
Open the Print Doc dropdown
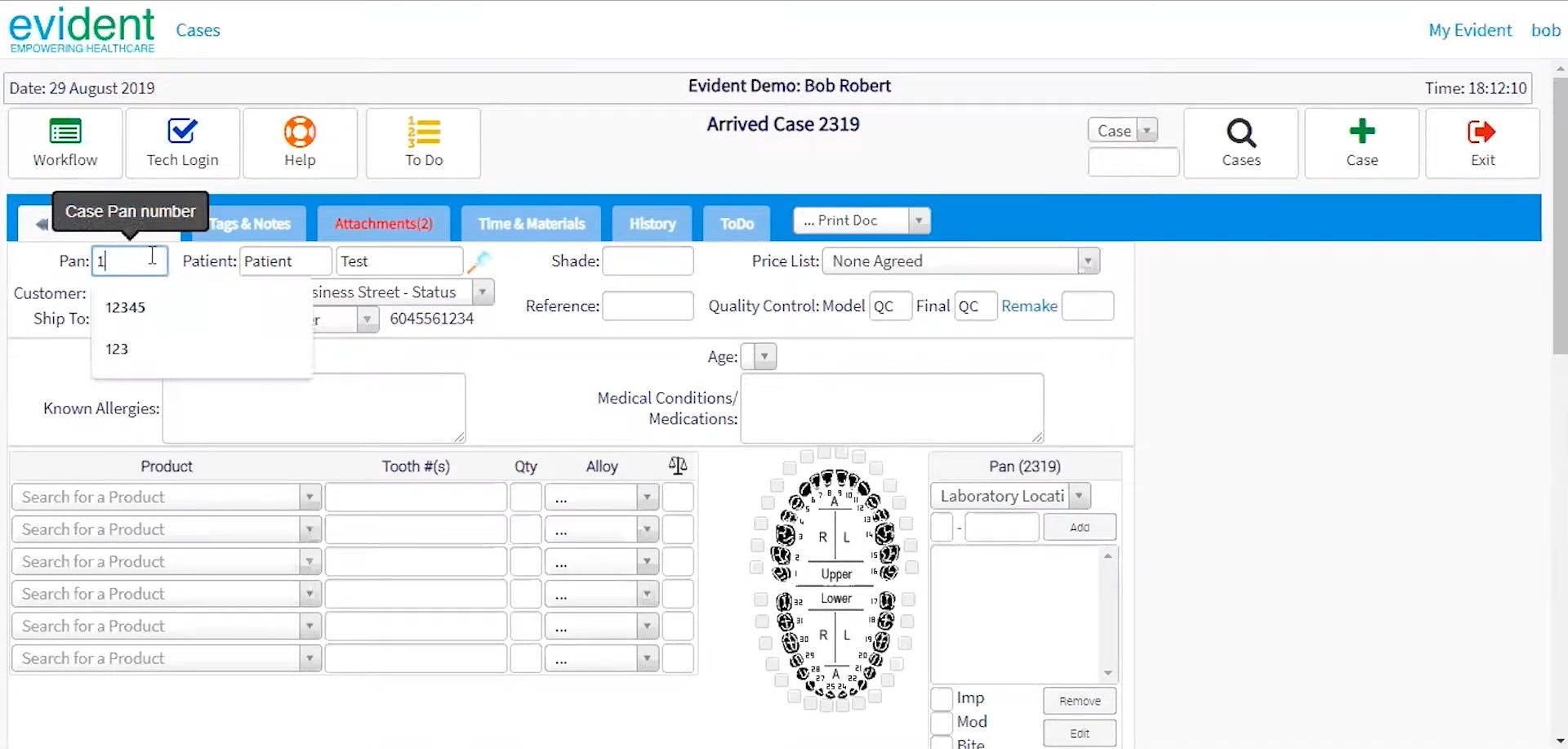coord(920,220)
